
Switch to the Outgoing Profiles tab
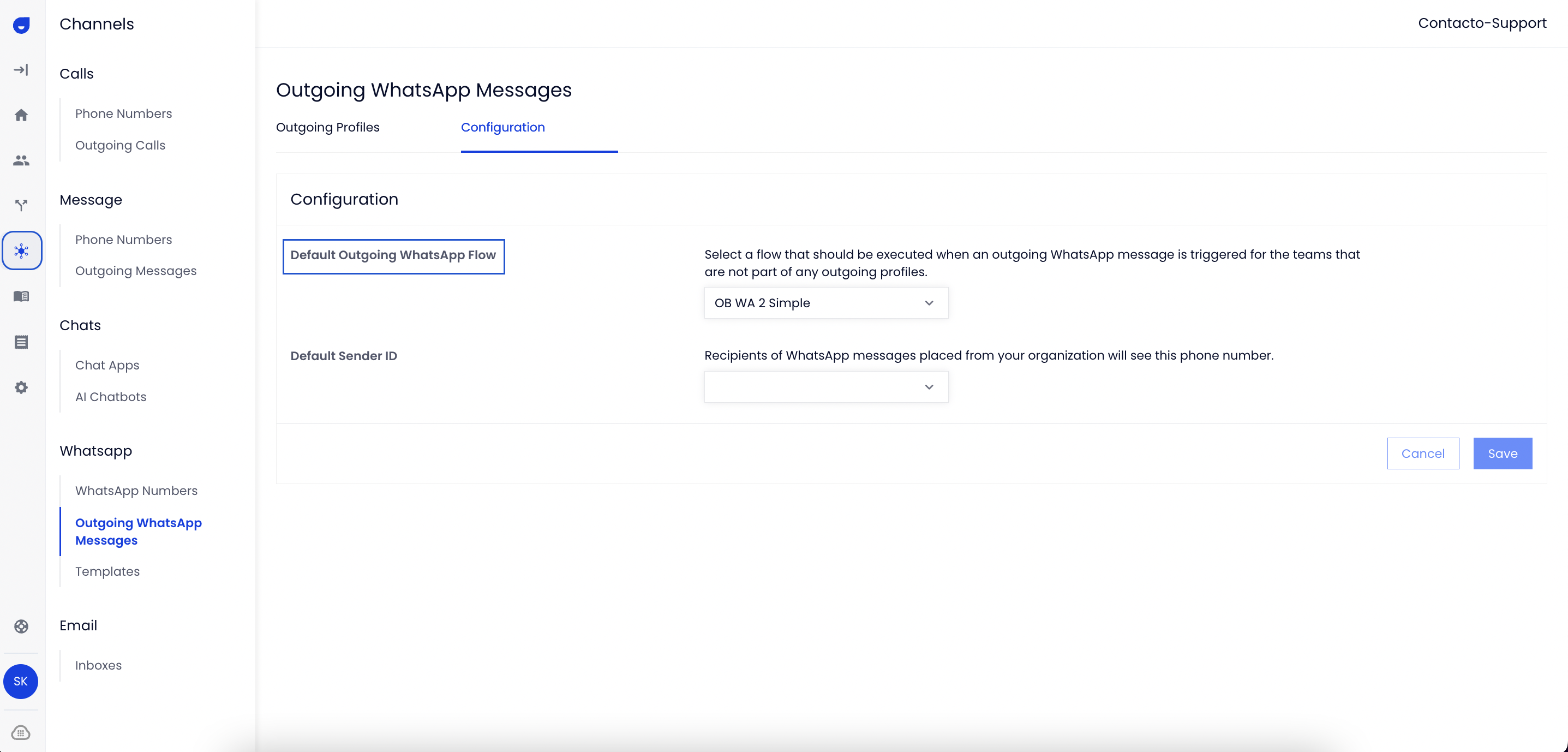tap(327, 127)
